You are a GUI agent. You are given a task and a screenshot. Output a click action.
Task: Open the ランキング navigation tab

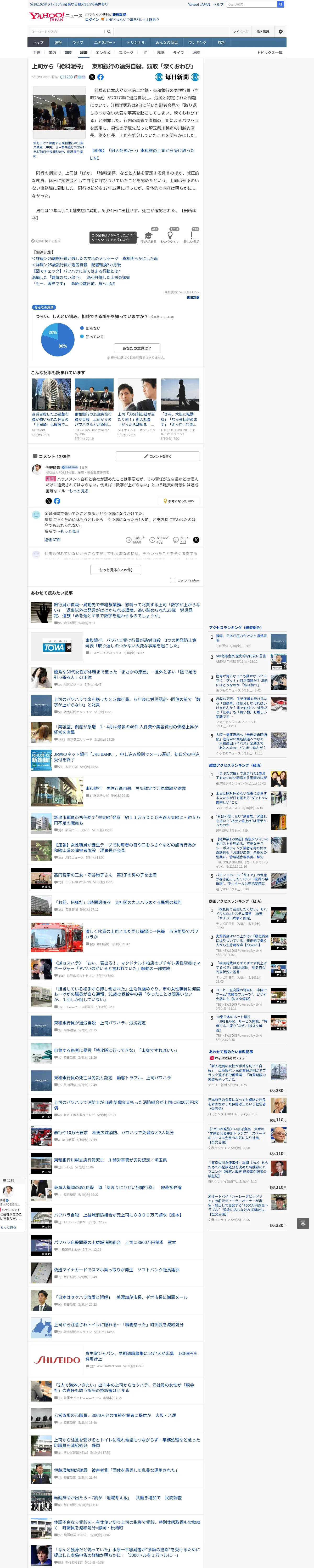[198, 43]
